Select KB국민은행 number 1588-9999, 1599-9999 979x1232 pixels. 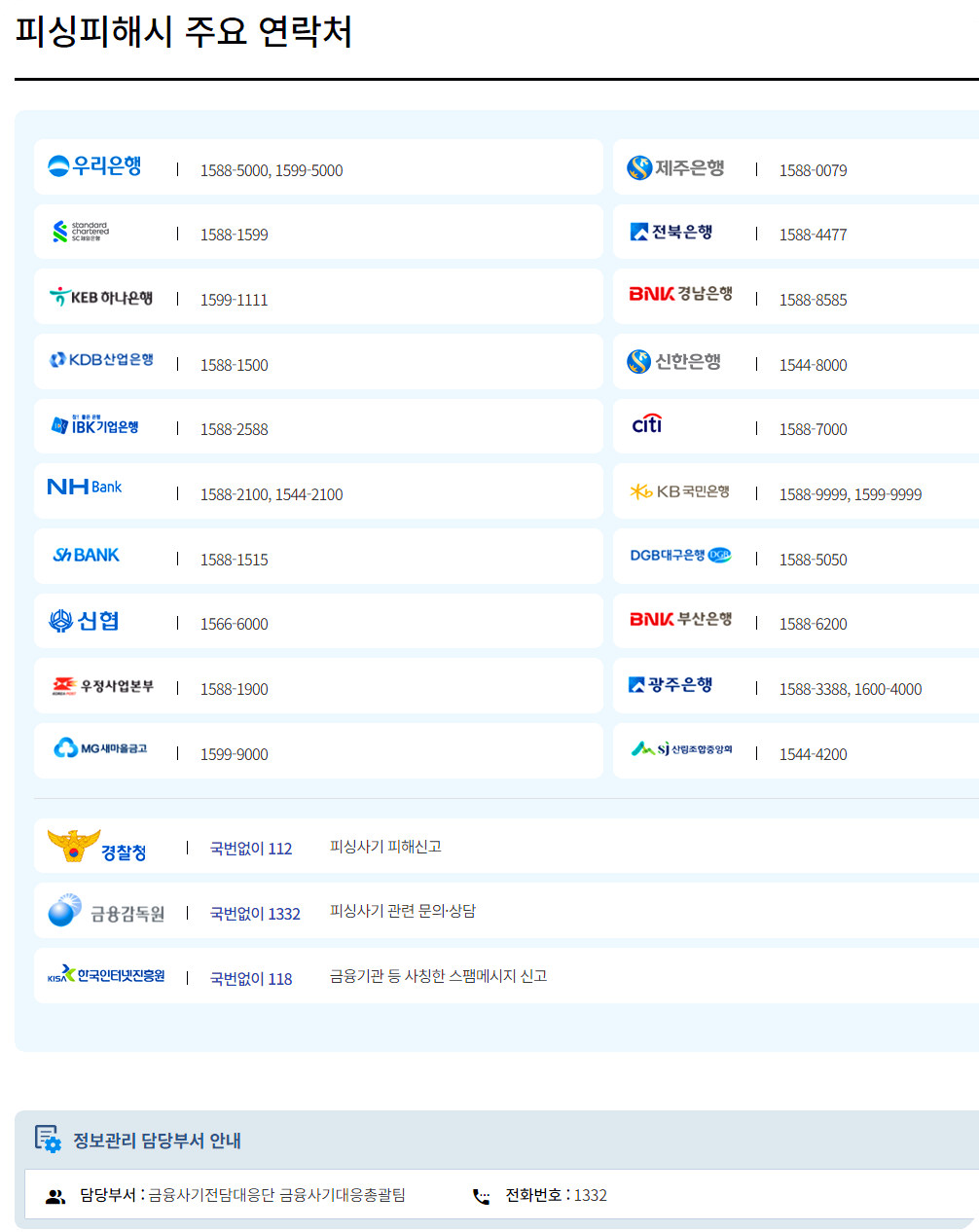[x=851, y=494]
